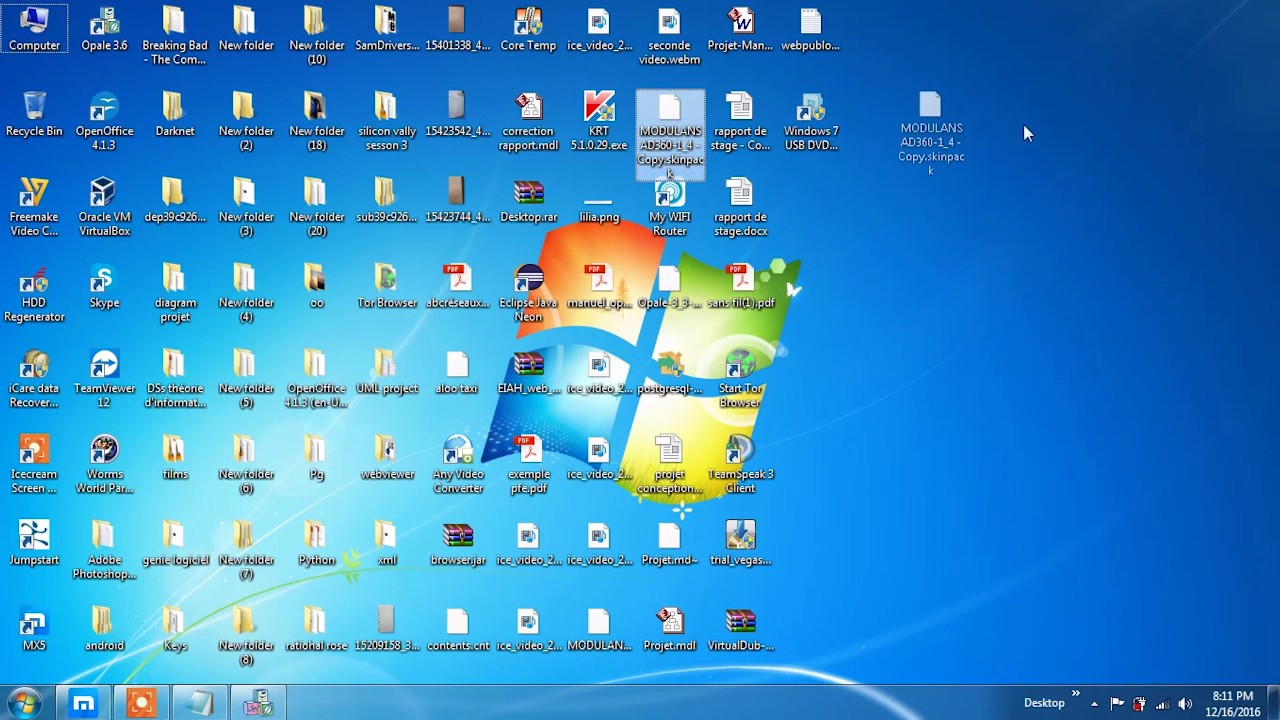Click the clock showing 8:11 PM
This screenshot has width=1280, height=720.
point(1232,704)
